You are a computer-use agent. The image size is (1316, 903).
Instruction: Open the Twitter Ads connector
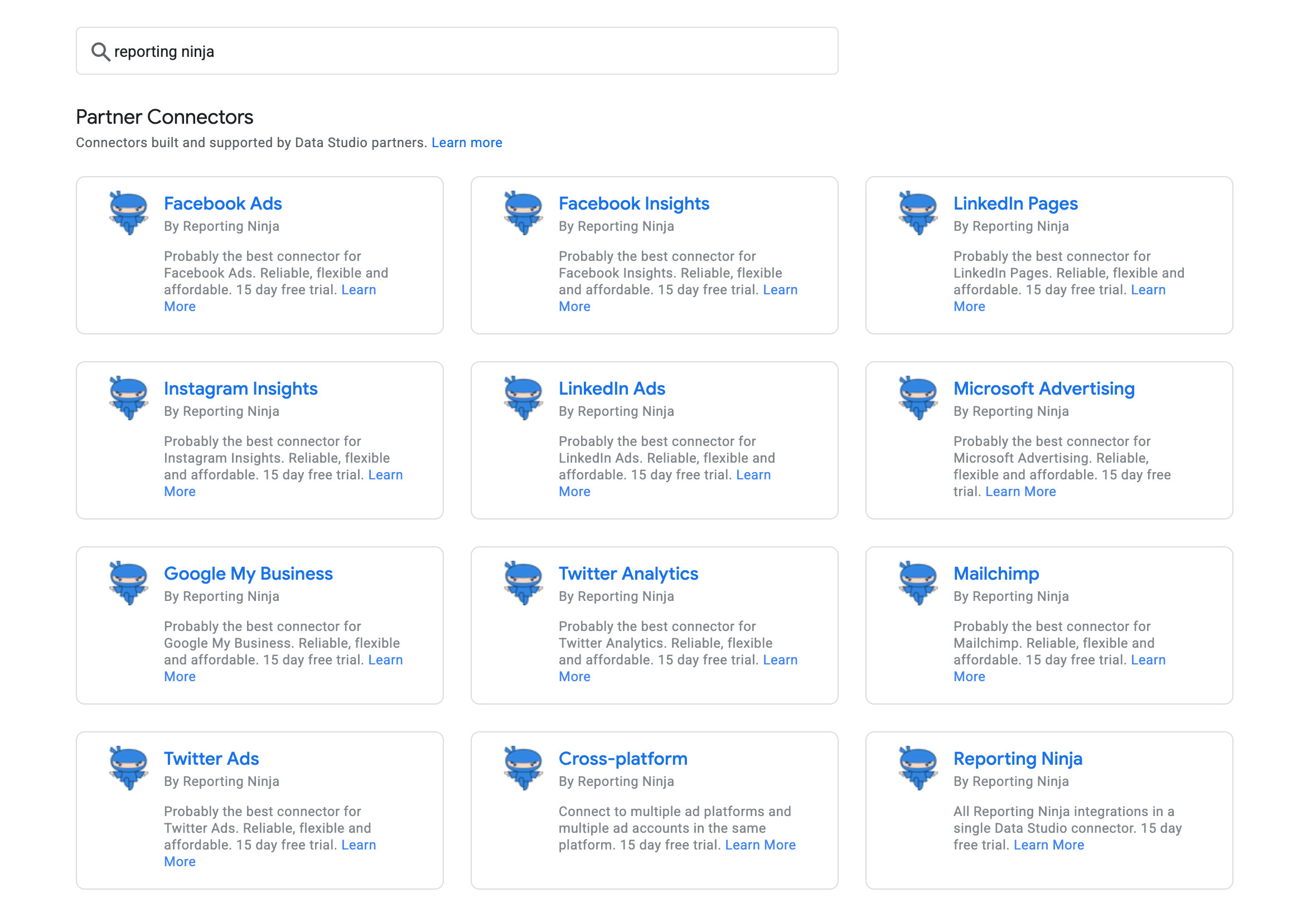point(211,759)
